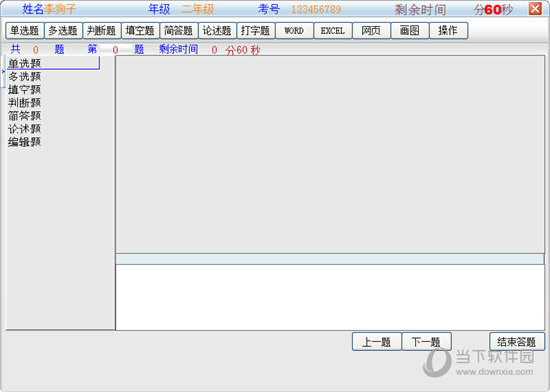Click the gray question display panel

(330, 154)
